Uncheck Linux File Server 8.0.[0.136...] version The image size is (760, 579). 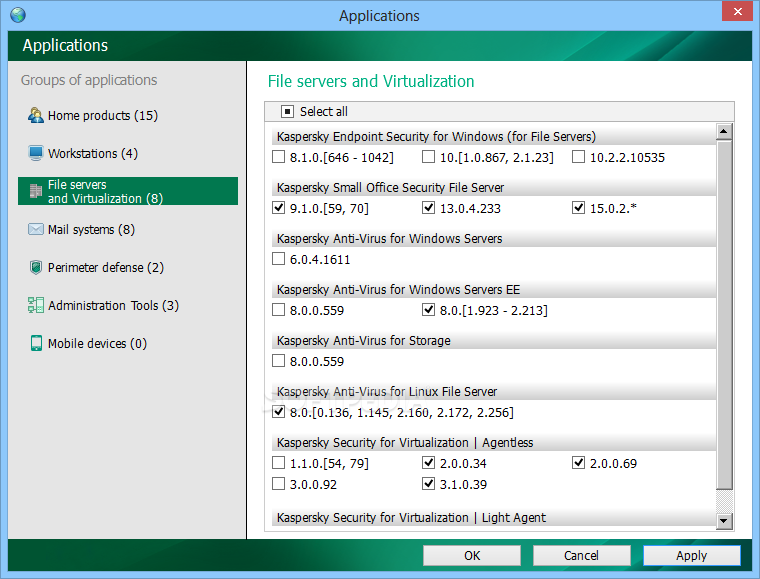point(278,412)
